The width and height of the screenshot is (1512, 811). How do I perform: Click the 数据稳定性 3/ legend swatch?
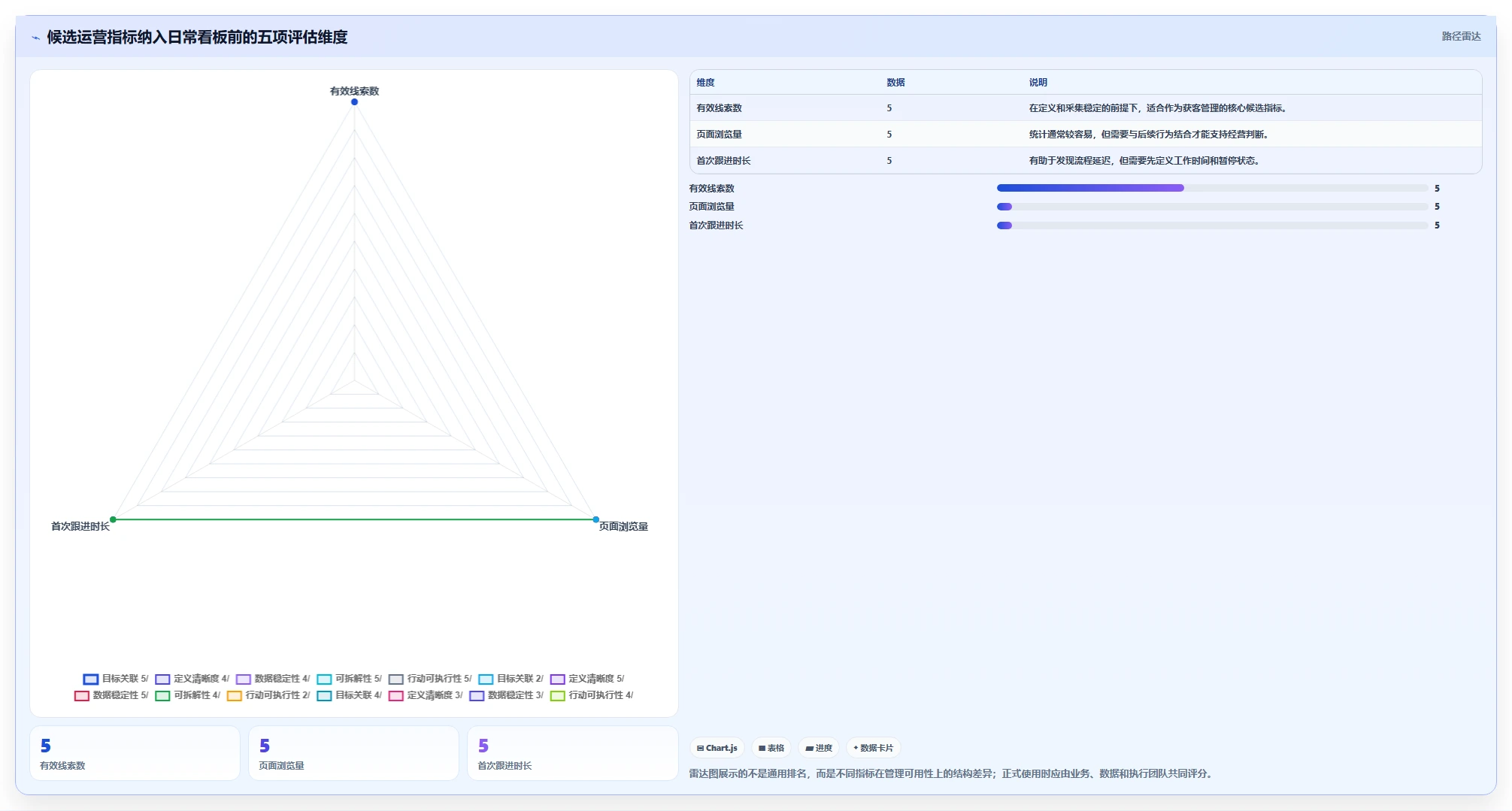click(x=477, y=696)
